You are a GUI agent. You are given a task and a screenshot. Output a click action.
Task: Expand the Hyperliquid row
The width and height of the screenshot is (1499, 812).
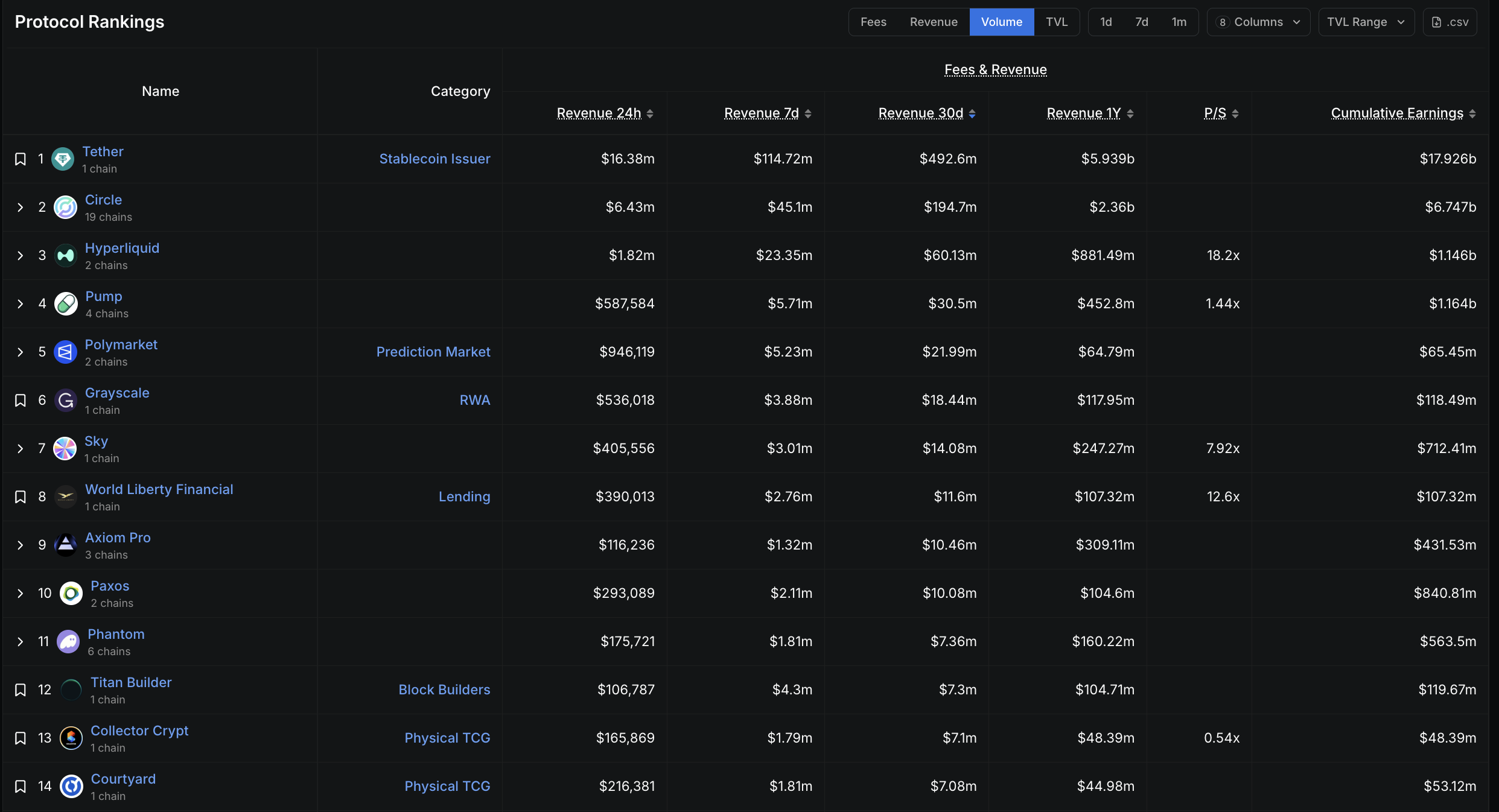point(21,256)
